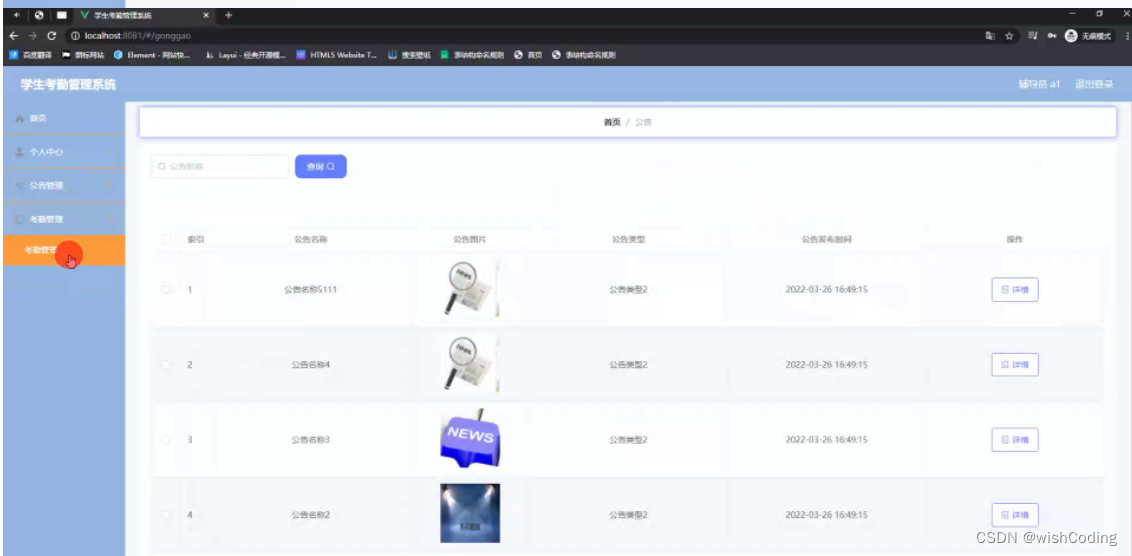This screenshot has height=556, width=1132.
Task: Tick the checkbox for row 公告名称5111
Action: (x=166, y=290)
